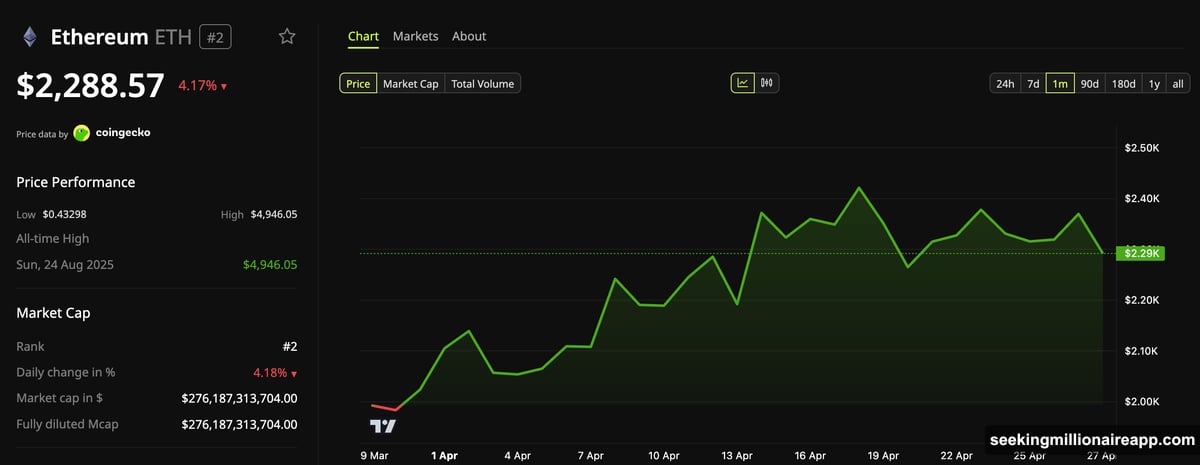
Task: Switch to line chart view icon
Action: pyautogui.click(x=743, y=83)
